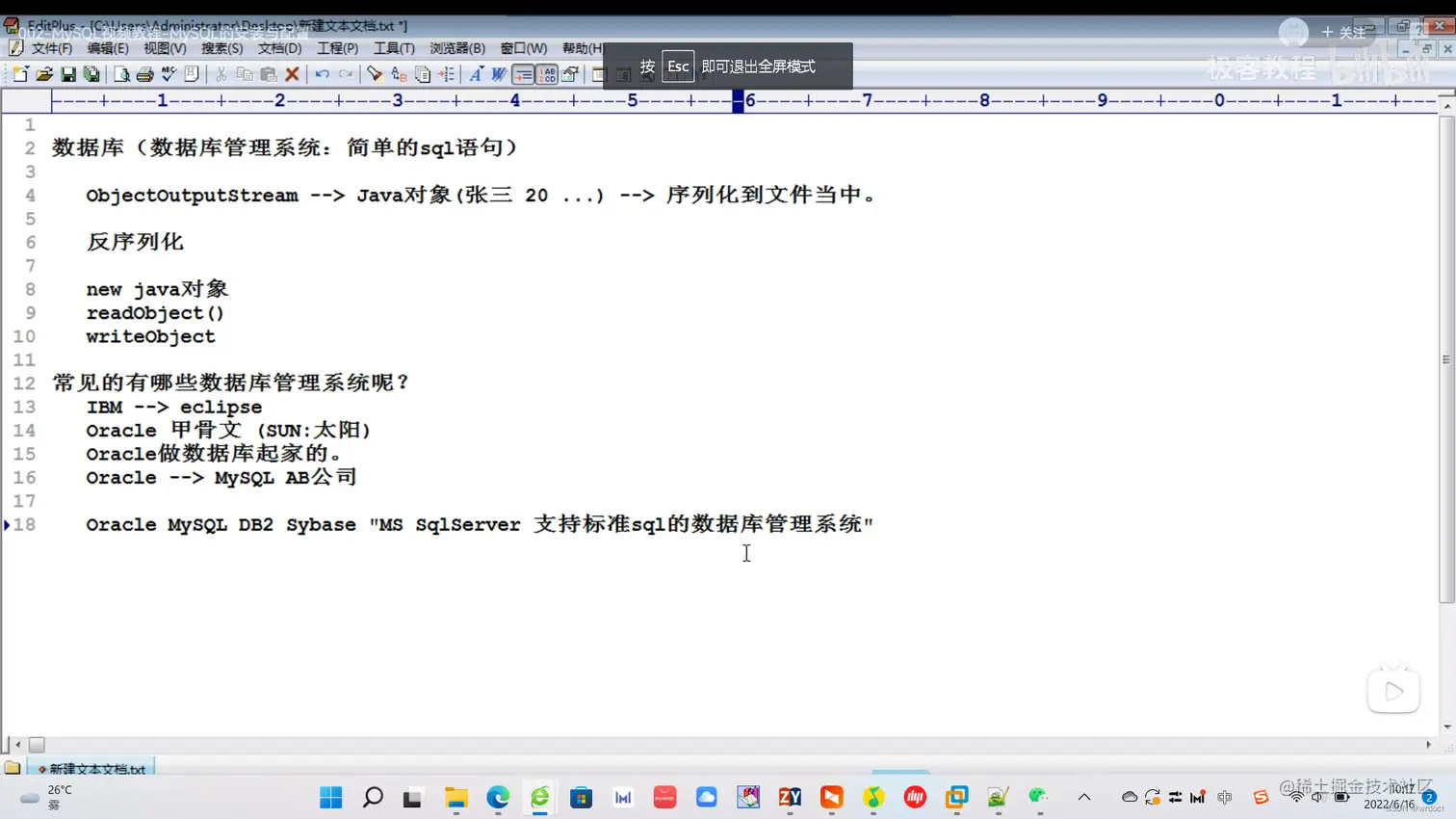
Task: Save the current document via Save icon
Action: [68, 75]
